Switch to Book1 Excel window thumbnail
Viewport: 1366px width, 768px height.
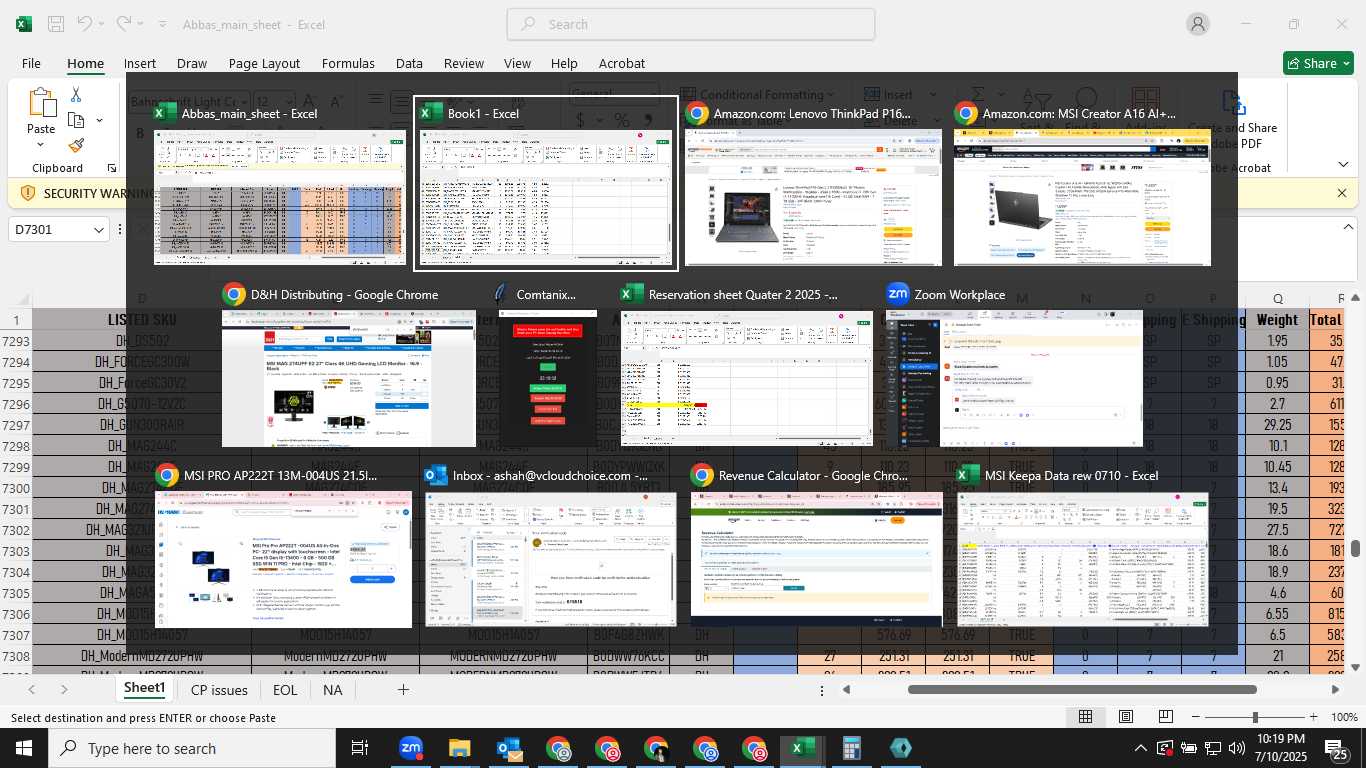point(546,184)
